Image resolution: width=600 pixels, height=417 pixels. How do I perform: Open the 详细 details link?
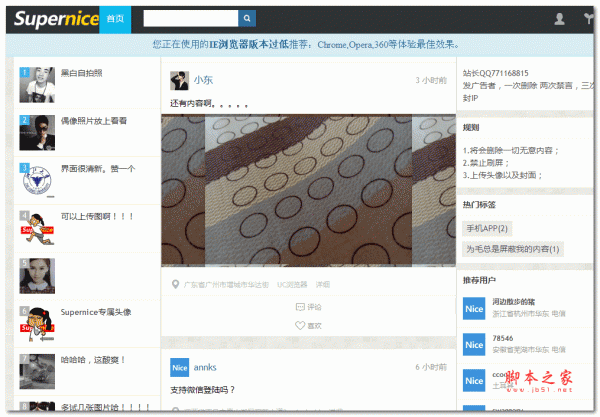[323, 285]
